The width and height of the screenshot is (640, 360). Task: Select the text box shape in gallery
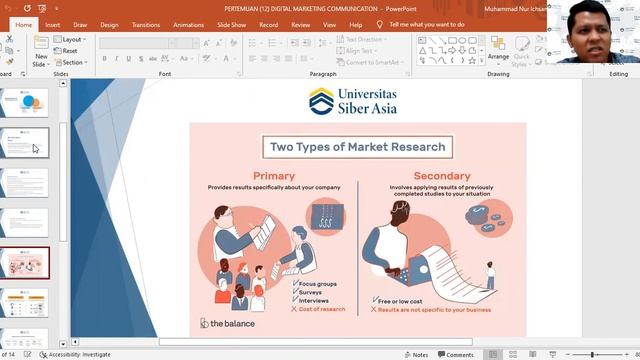pyautogui.click(x=422, y=40)
